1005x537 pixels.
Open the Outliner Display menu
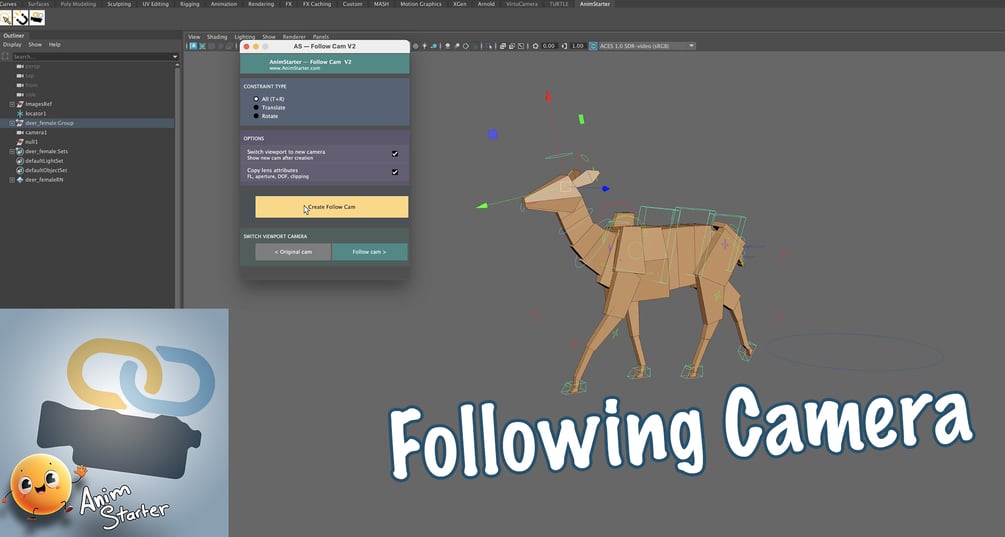[12, 45]
